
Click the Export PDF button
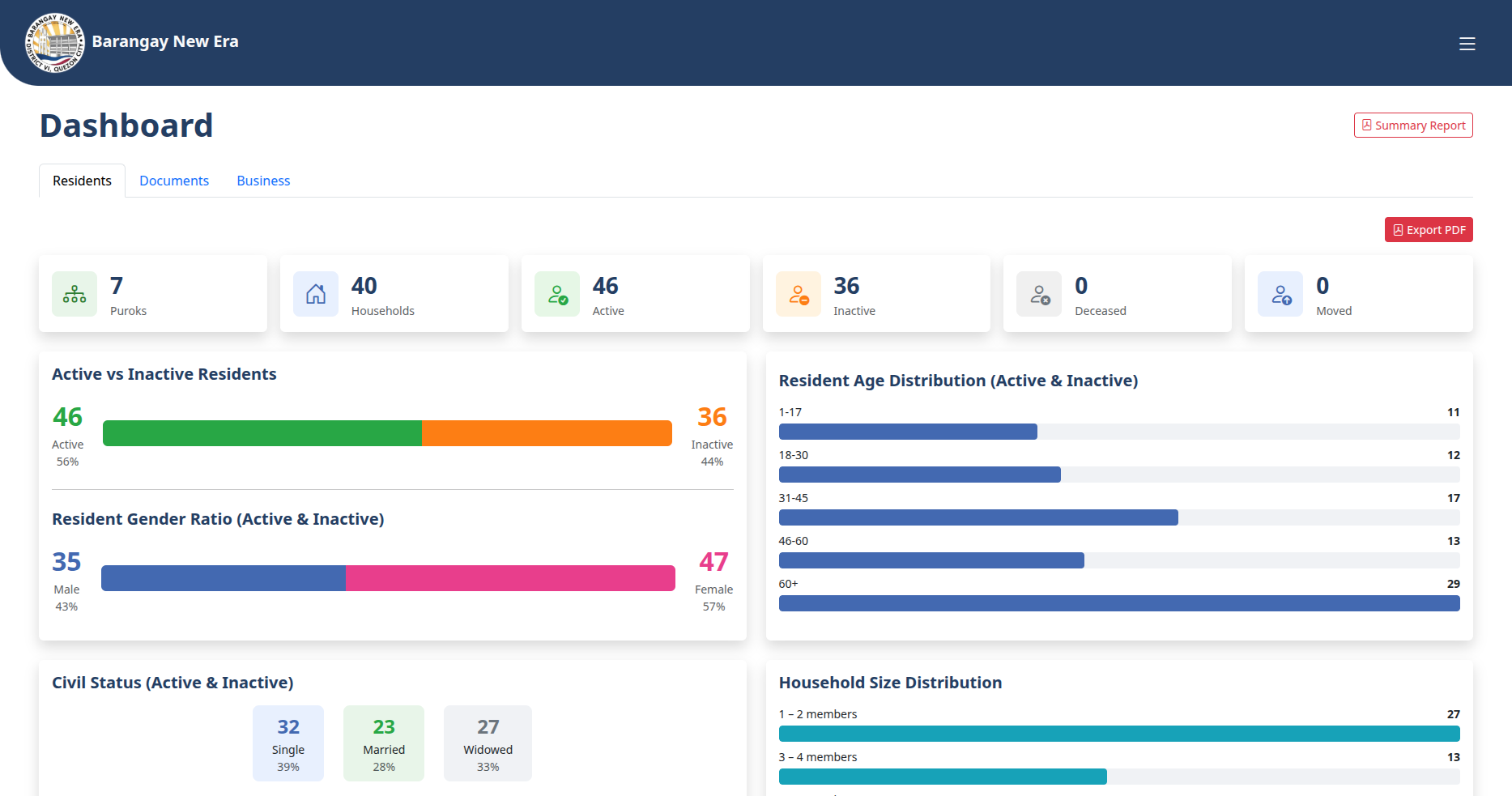click(1429, 230)
